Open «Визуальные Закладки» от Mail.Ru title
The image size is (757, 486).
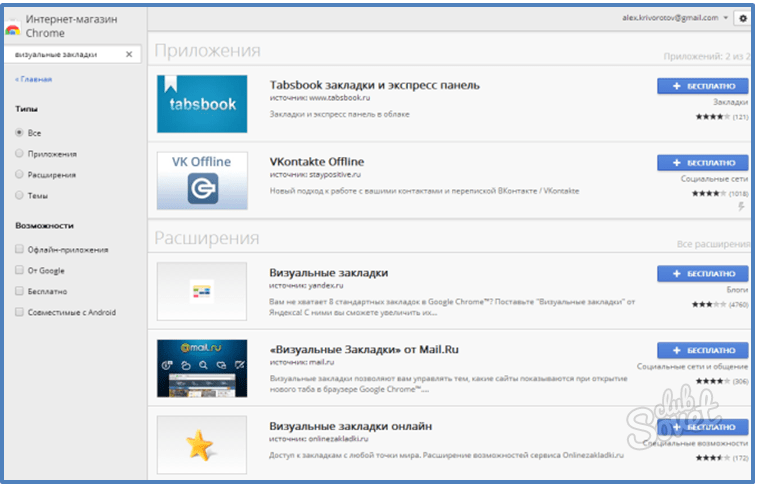point(364,349)
